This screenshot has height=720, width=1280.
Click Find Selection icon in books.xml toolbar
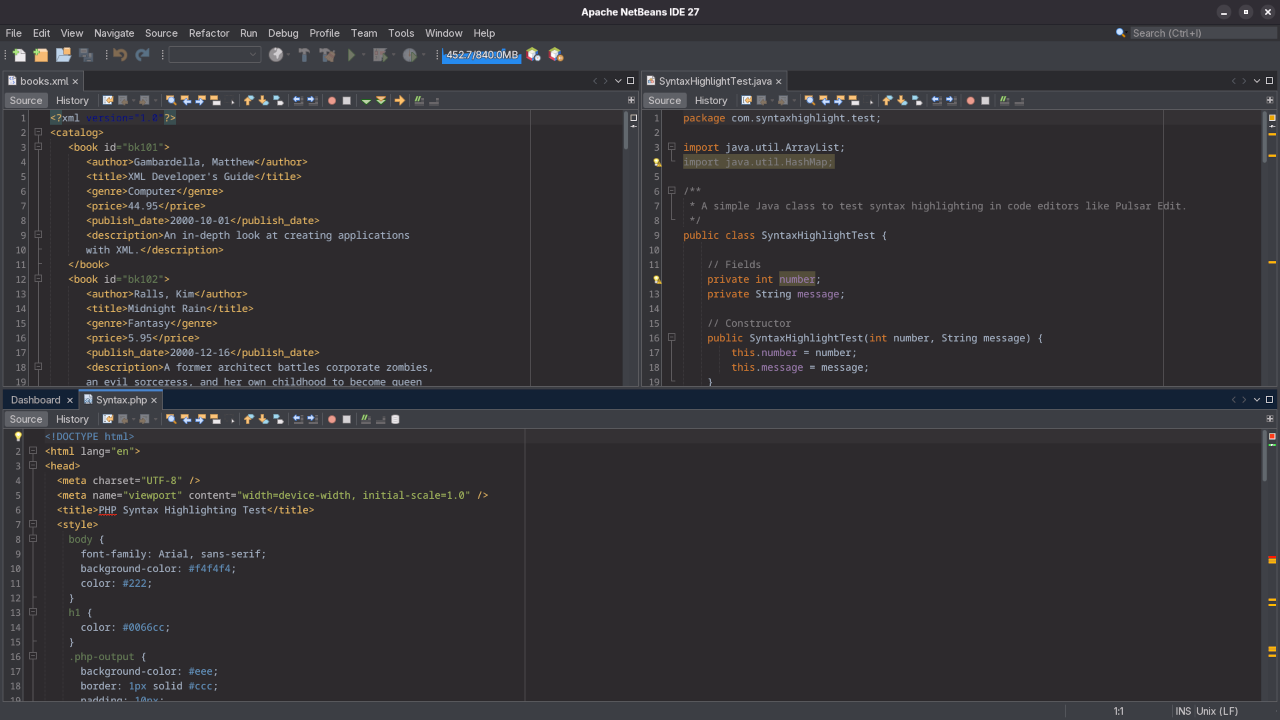[x=171, y=100]
